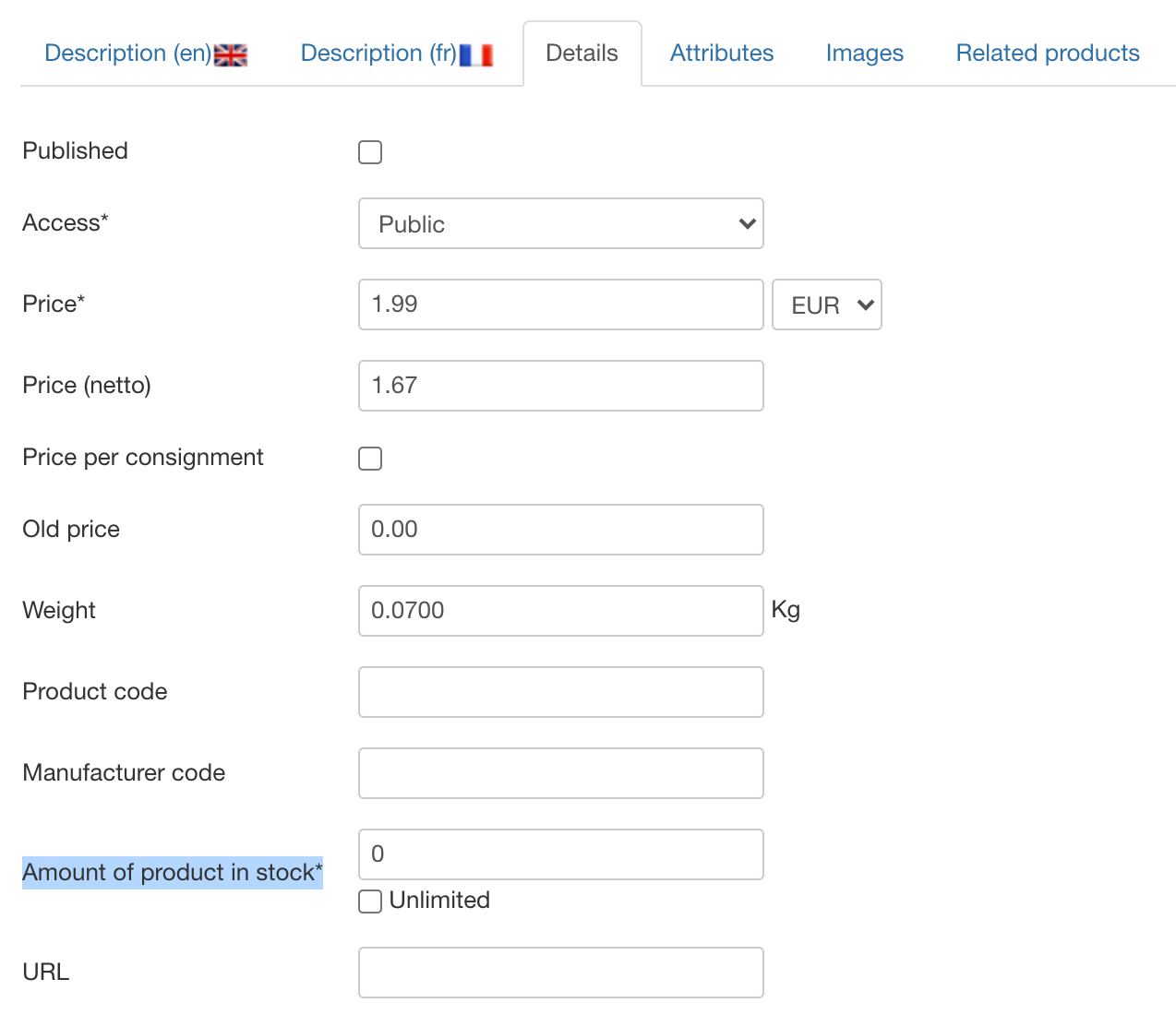Click the Price input field
Viewport: 1176px width, 1015px height.
coord(560,304)
